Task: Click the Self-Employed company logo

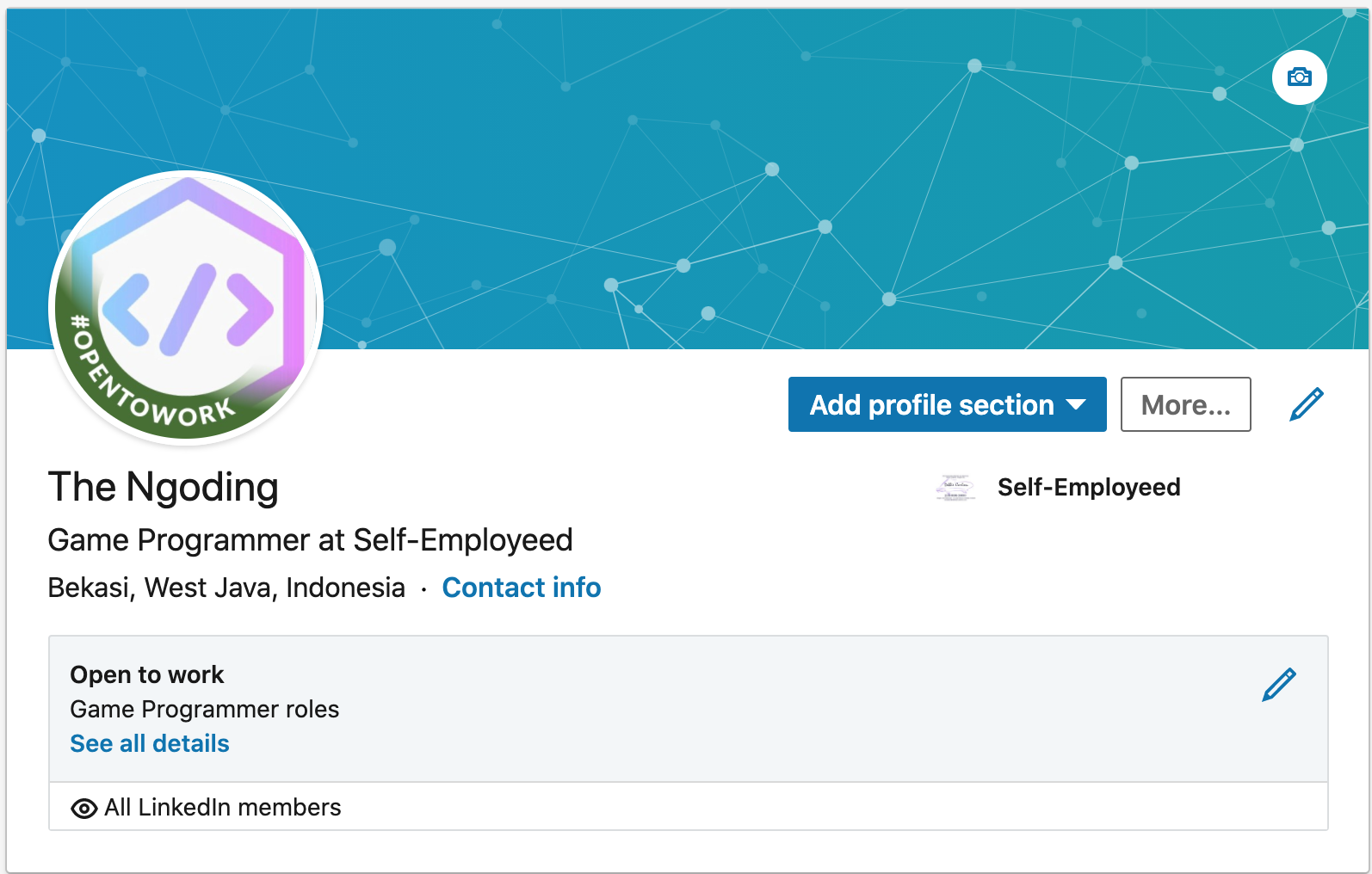Action: click(x=955, y=488)
